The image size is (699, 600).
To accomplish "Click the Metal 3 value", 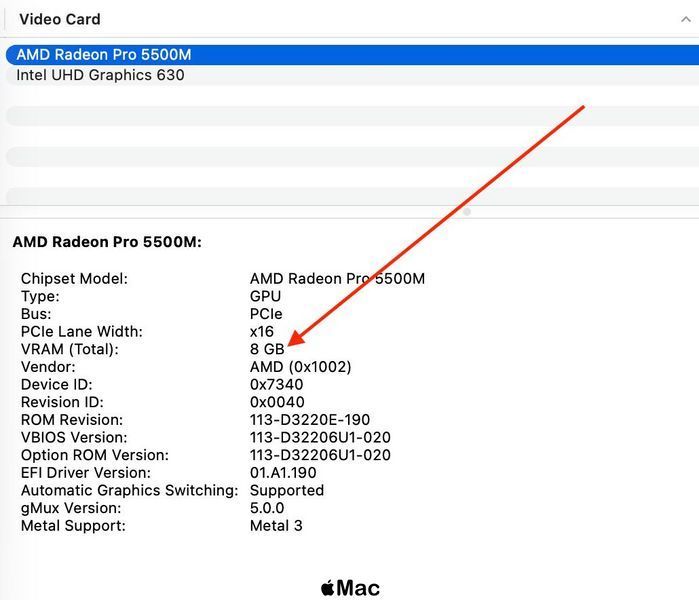I will pos(276,526).
